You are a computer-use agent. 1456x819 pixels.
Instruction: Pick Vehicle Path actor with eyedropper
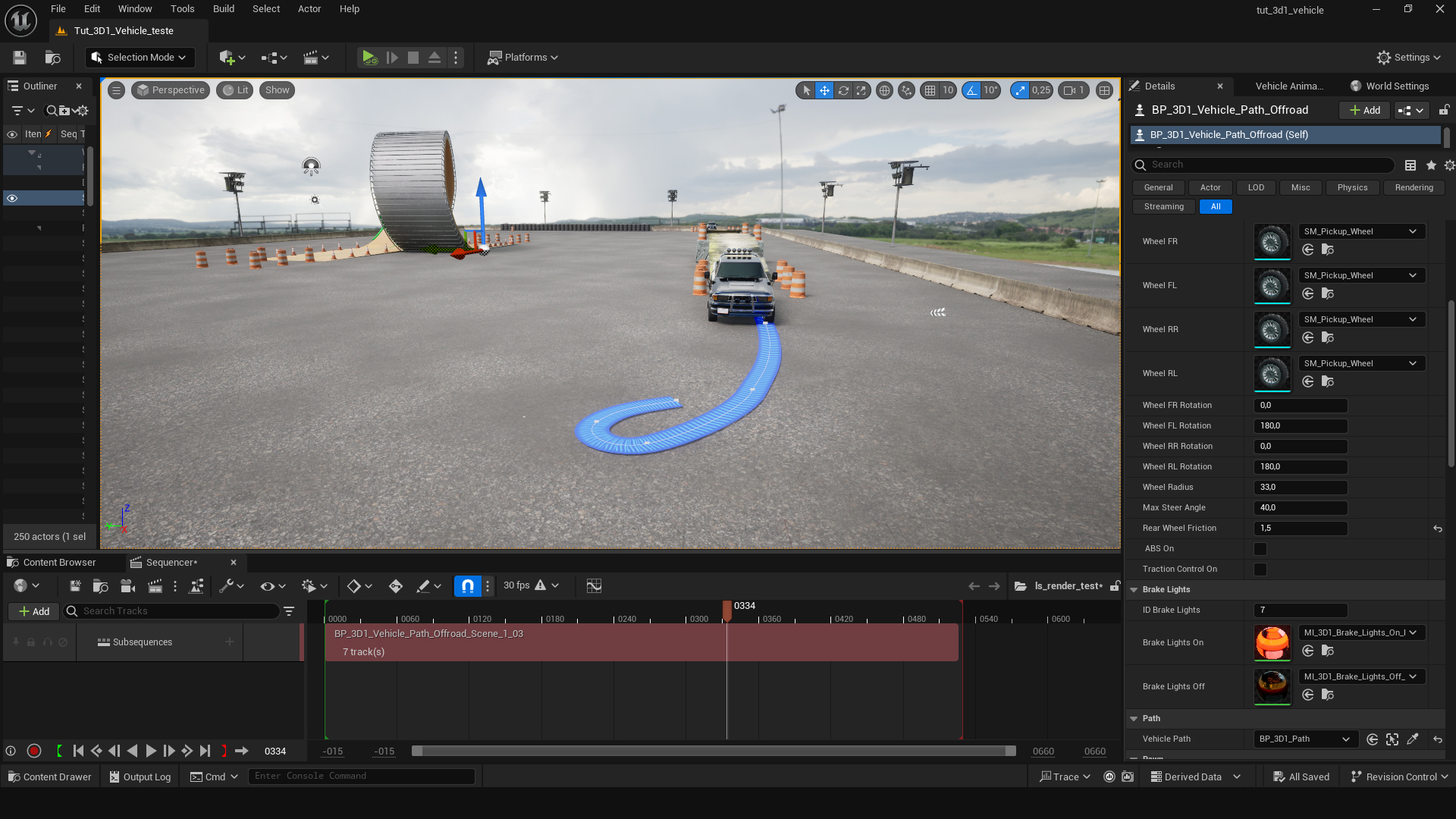coord(1413,739)
